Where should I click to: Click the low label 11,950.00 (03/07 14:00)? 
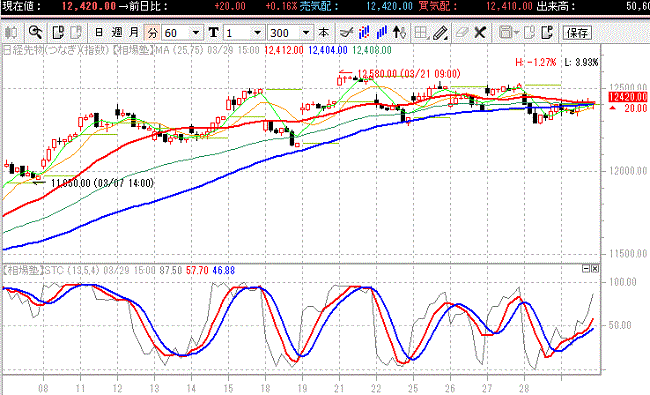[102, 183]
